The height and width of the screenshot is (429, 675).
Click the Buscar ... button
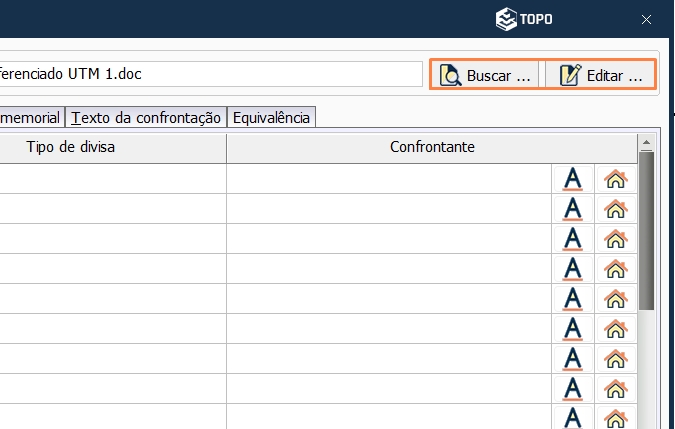[x=485, y=75]
